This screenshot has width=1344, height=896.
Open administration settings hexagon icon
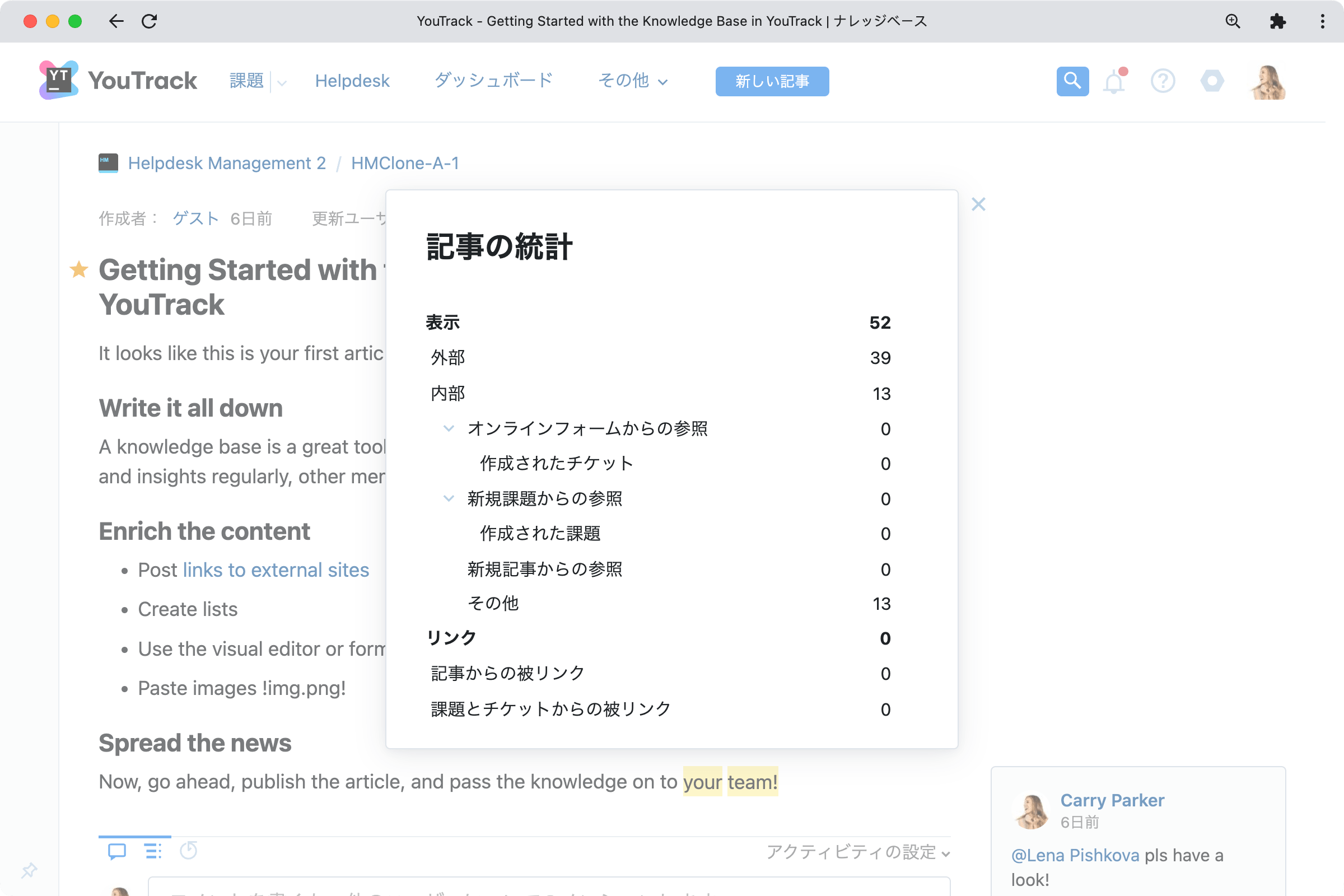coord(1212,81)
